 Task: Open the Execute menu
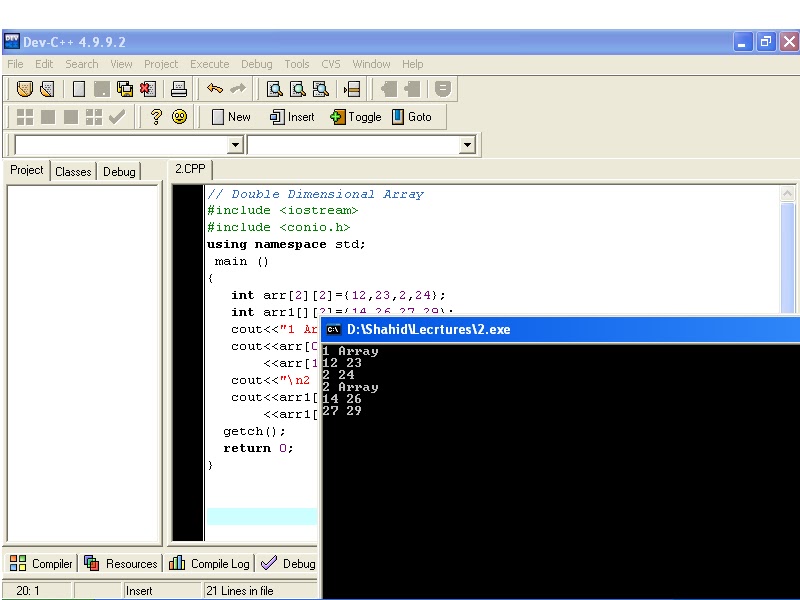[209, 63]
